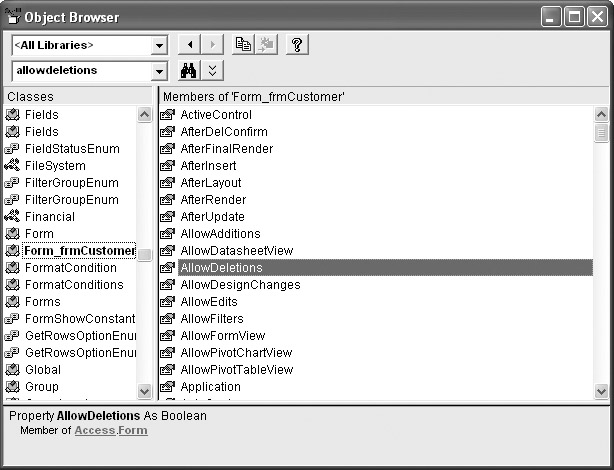The image size is (614, 470).
Task: Click the Global class icon
Action: click(x=13, y=370)
